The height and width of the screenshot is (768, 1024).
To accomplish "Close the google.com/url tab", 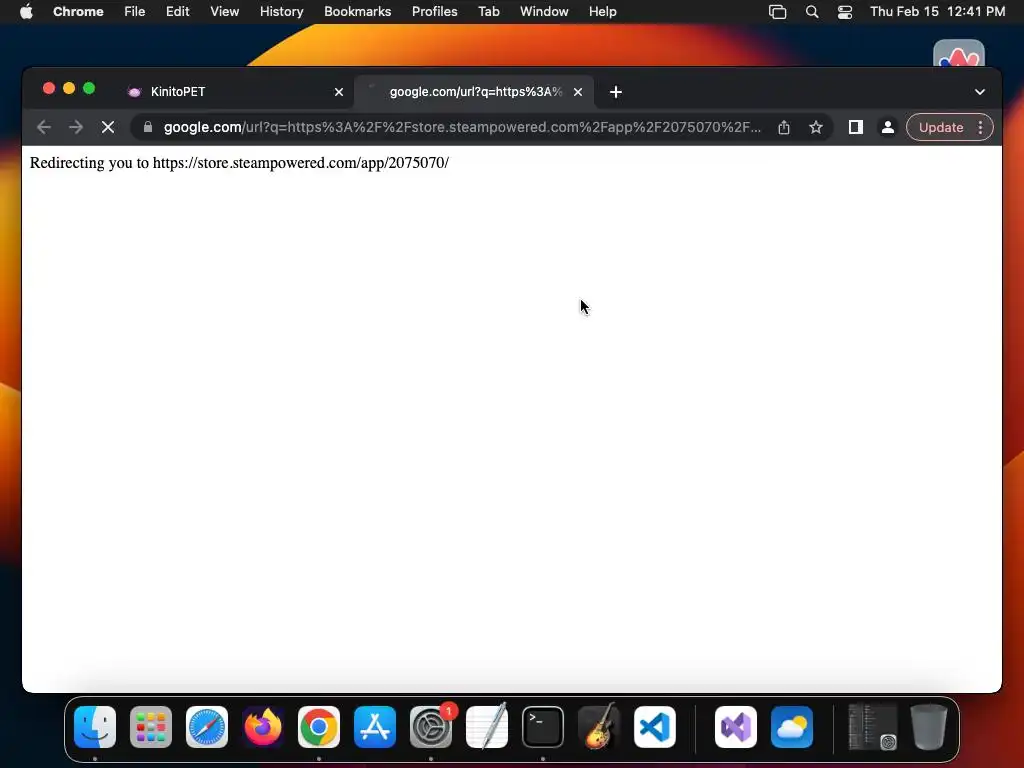I will point(578,92).
